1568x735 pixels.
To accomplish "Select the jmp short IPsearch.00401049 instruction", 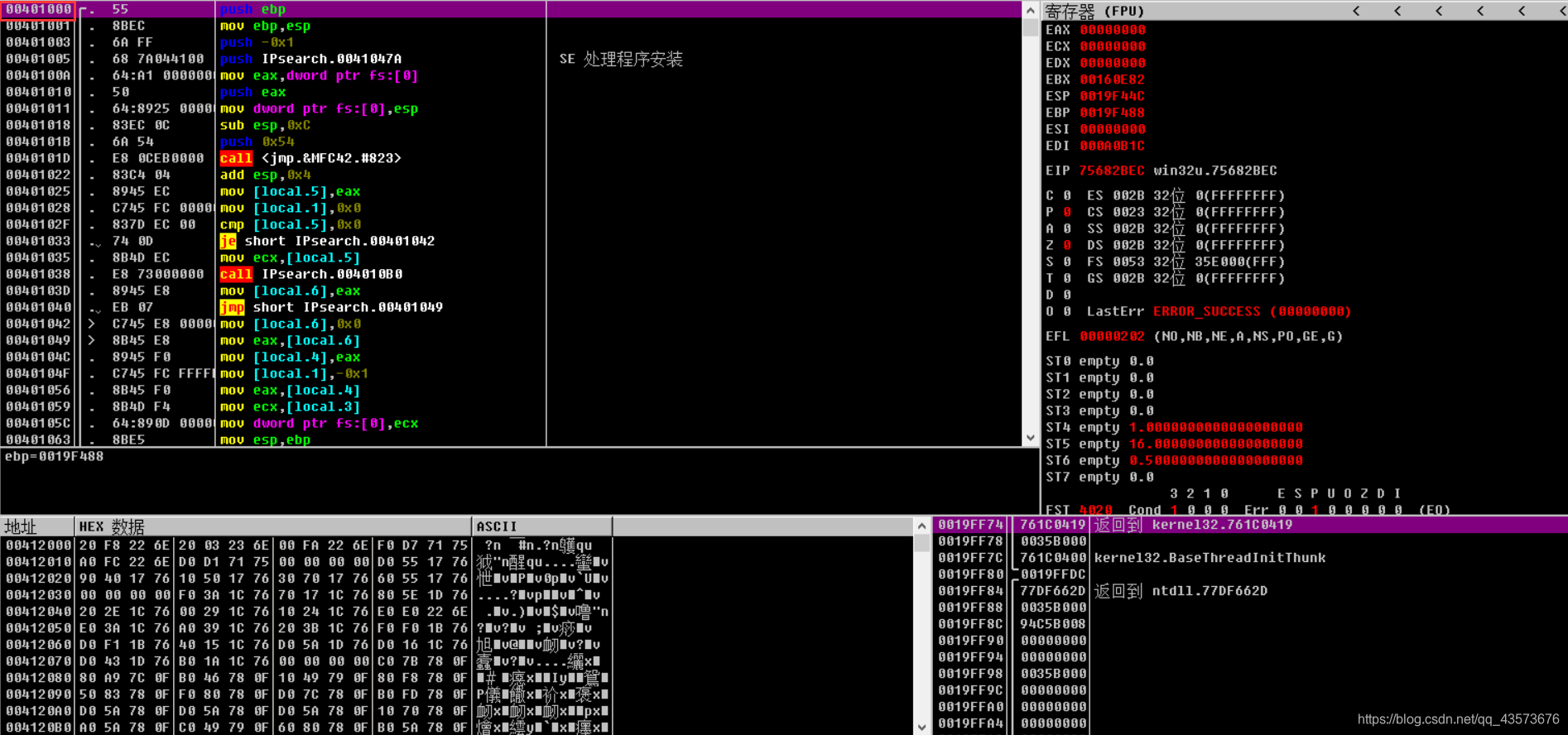I will tap(331, 307).
